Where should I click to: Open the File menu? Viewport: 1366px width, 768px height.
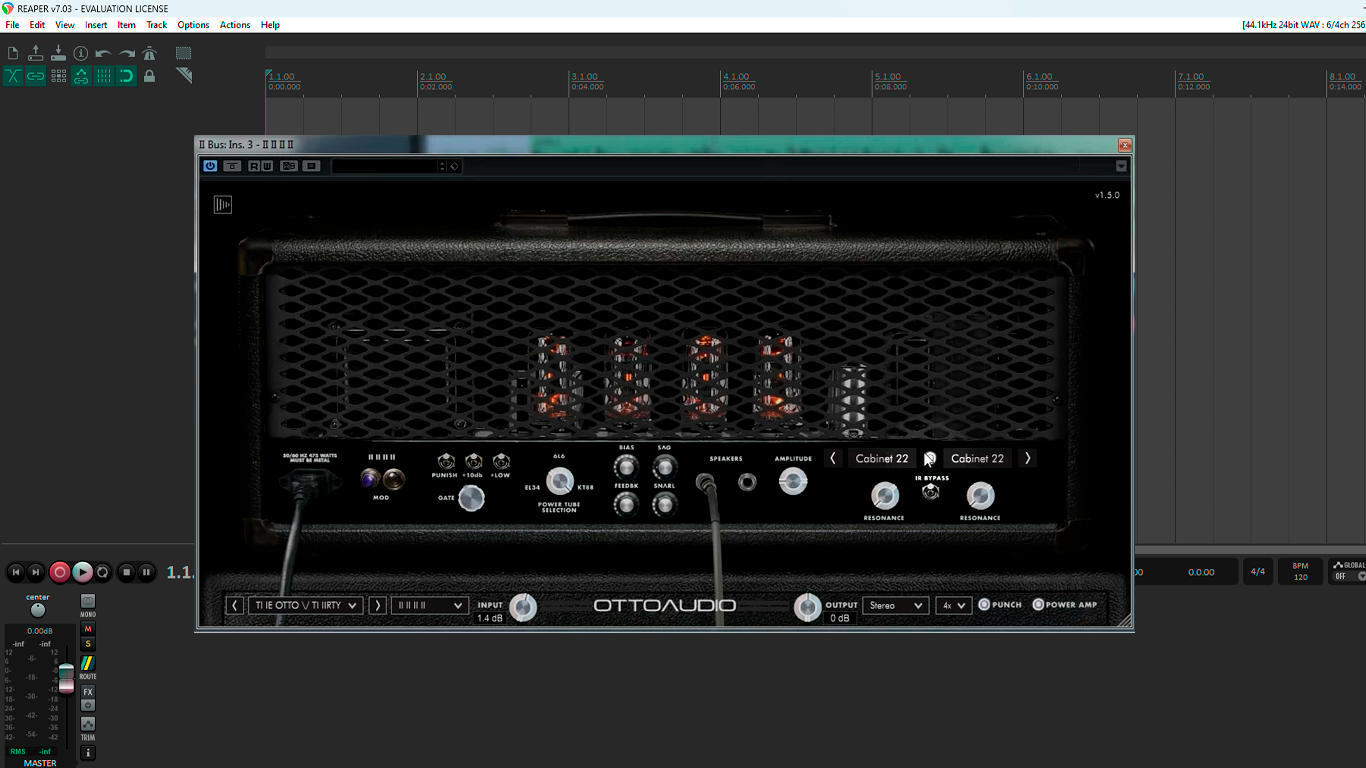(12, 25)
